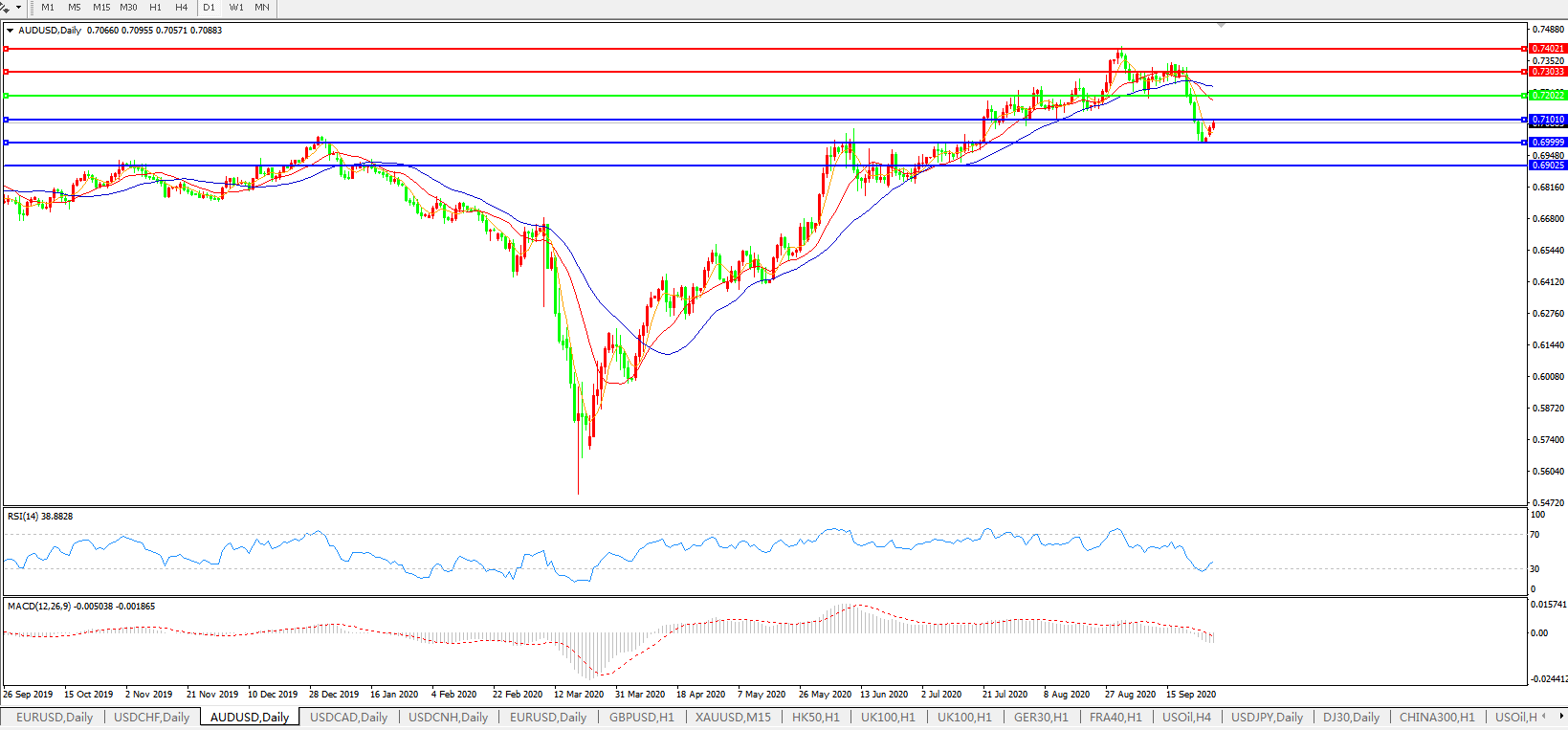
Task: Click the toolbar drag handle grip
Action: (x=33, y=8)
